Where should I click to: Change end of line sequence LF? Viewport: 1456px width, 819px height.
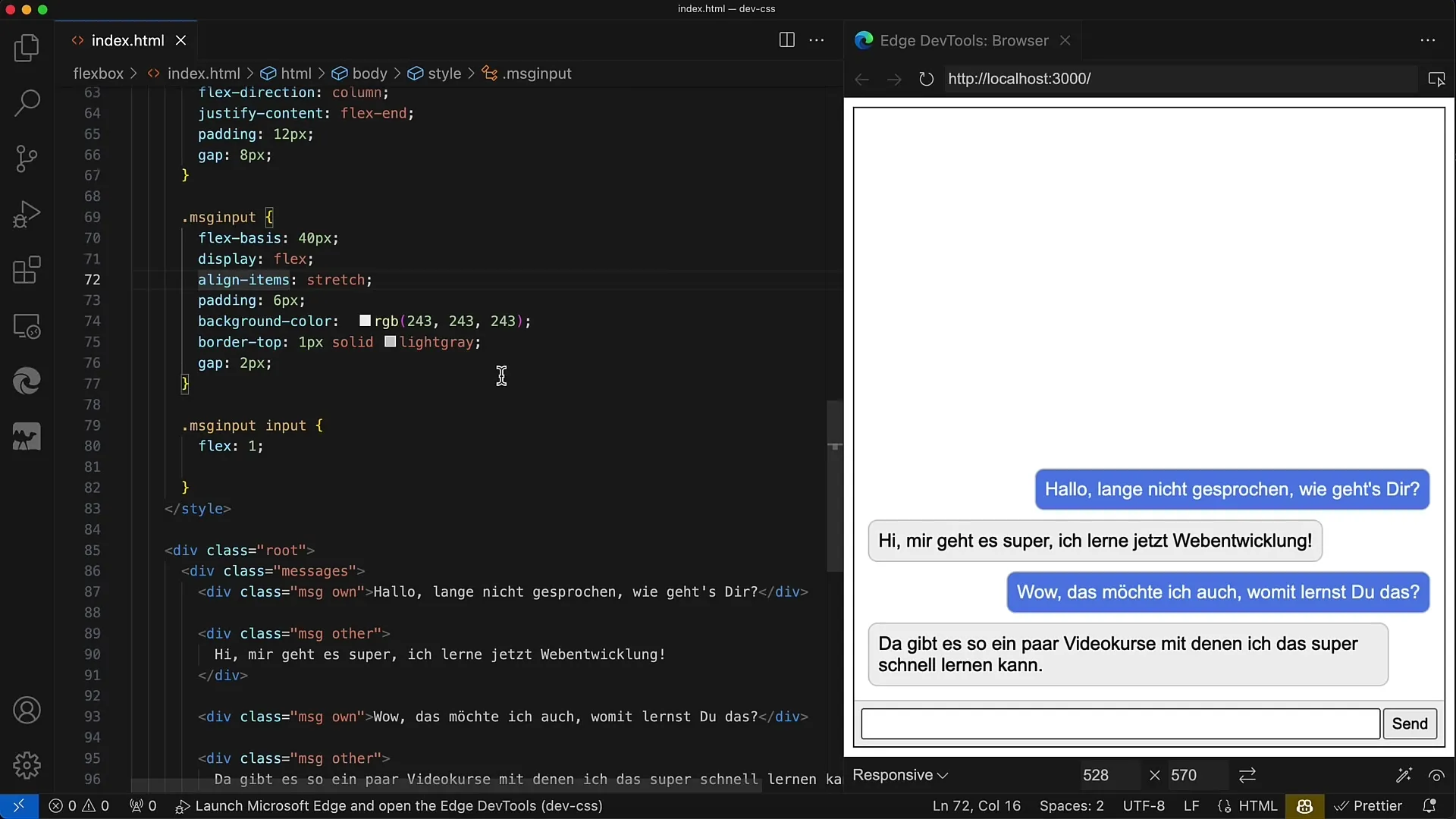click(x=1191, y=806)
